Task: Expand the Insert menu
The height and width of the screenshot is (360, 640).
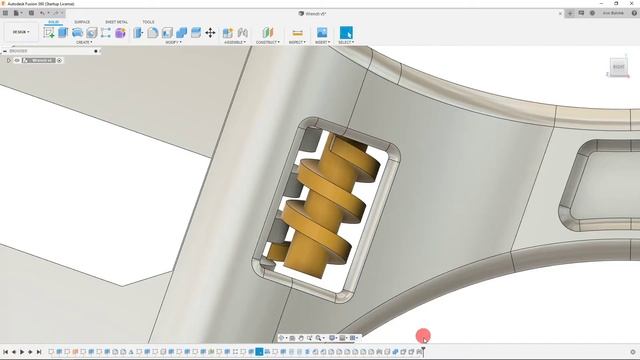Action: click(322, 42)
